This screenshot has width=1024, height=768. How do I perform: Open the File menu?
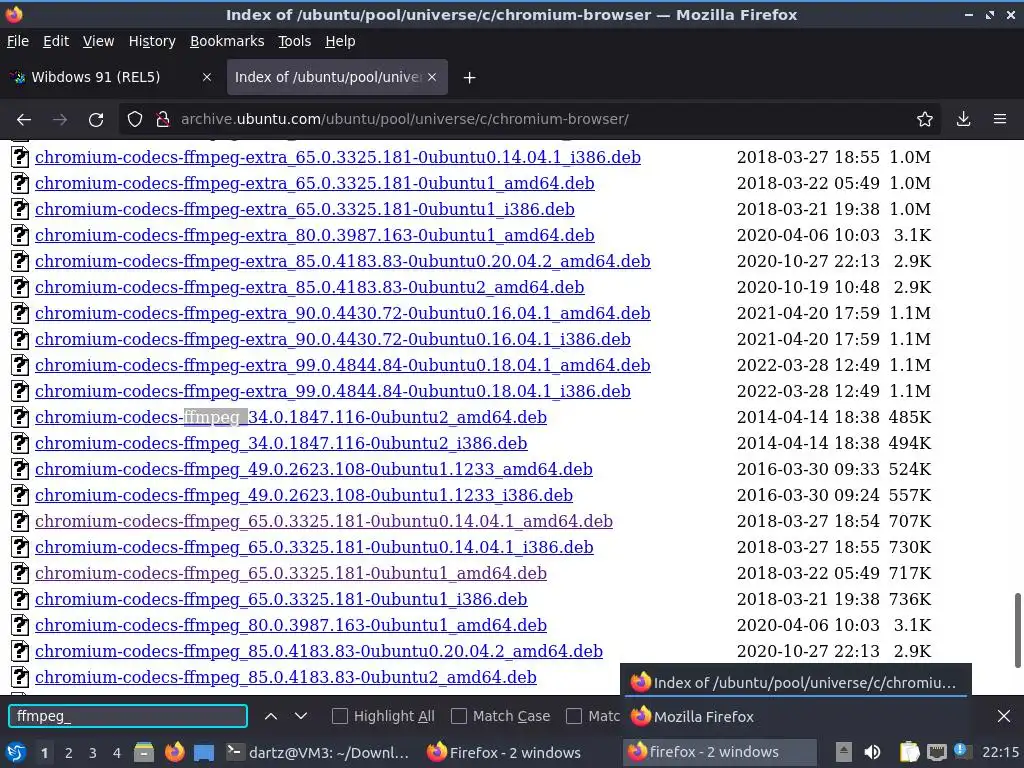point(18,41)
